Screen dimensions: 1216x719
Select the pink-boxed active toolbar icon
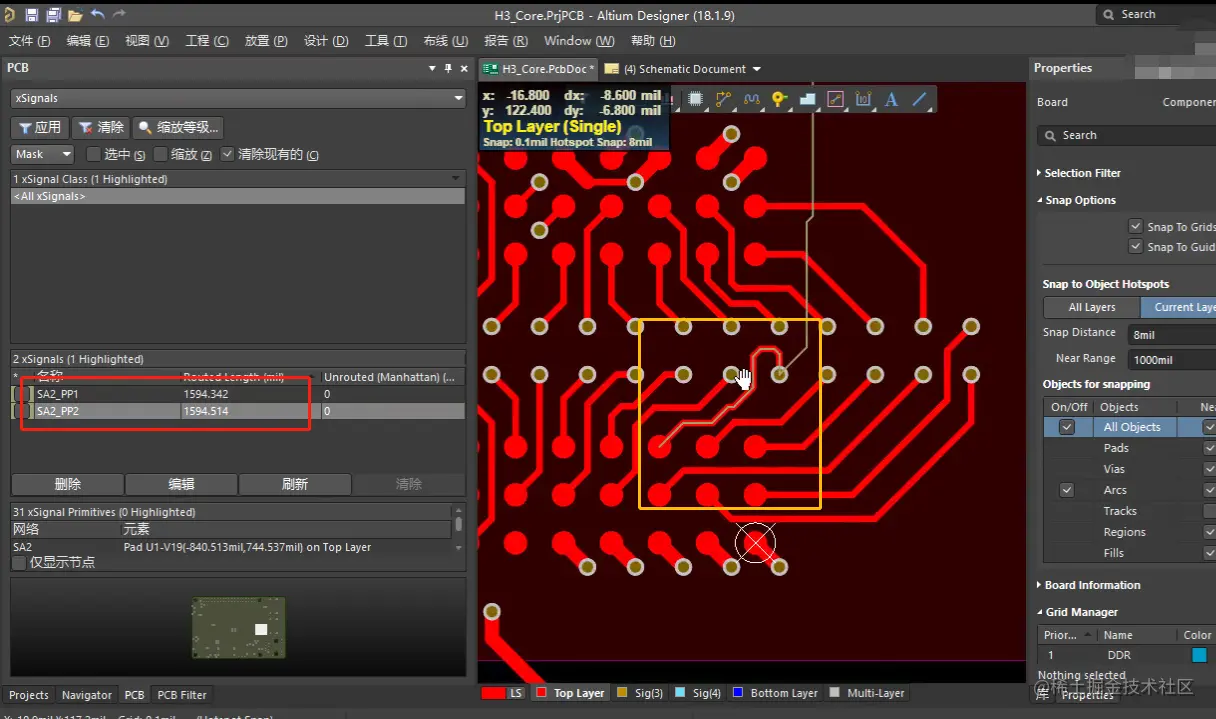coord(836,99)
